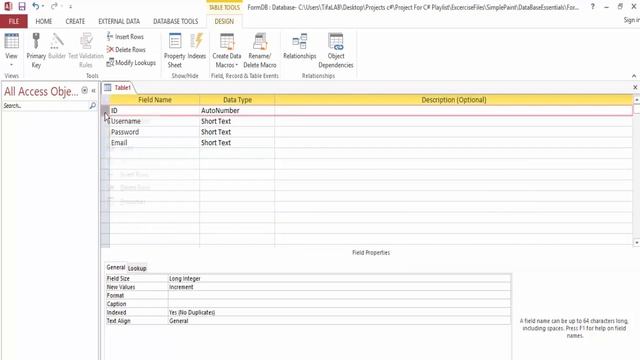This screenshot has width=640, height=360.
Task: Click the Text Align value General
Action: point(339,321)
